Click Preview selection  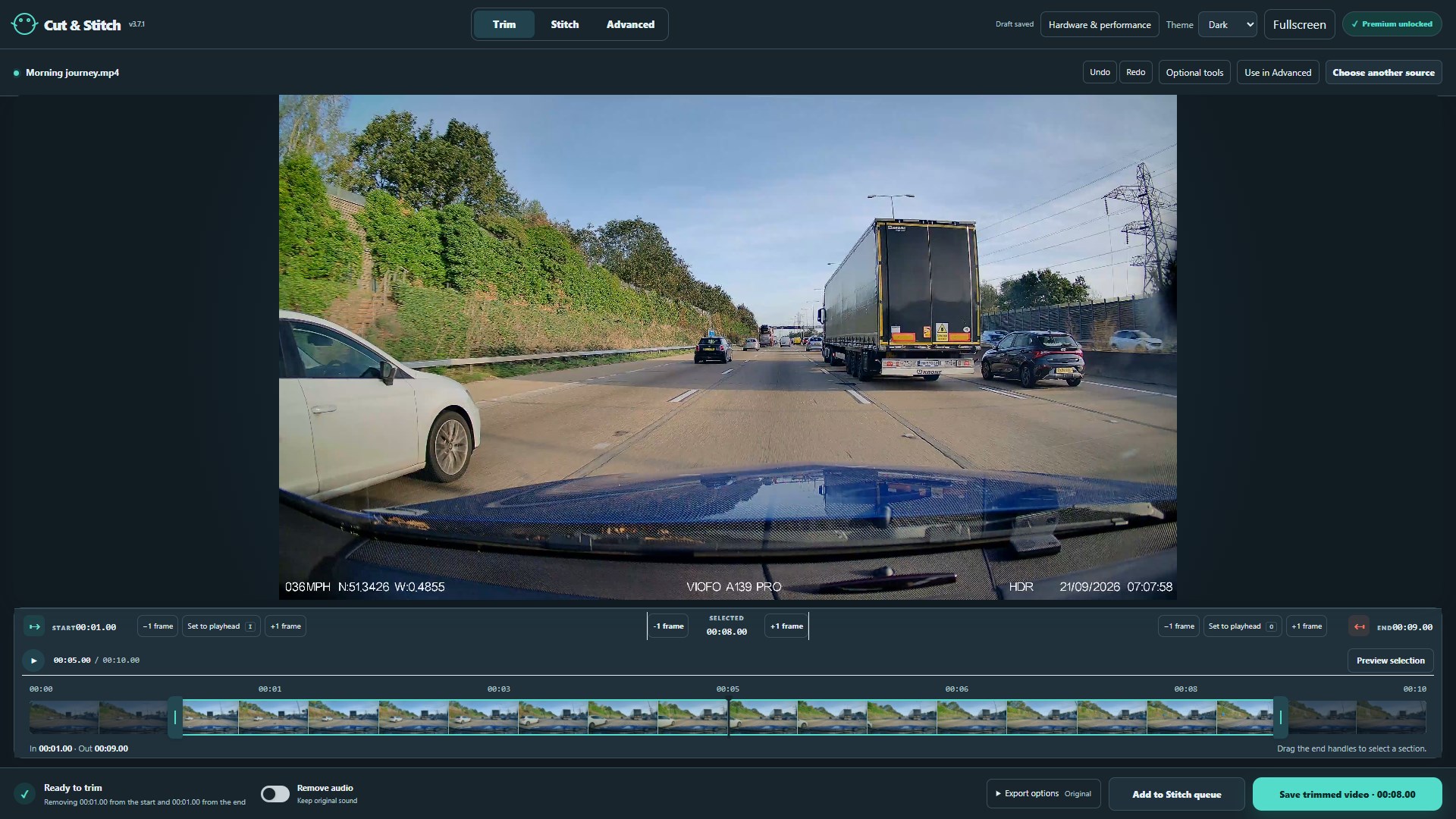pos(1390,661)
